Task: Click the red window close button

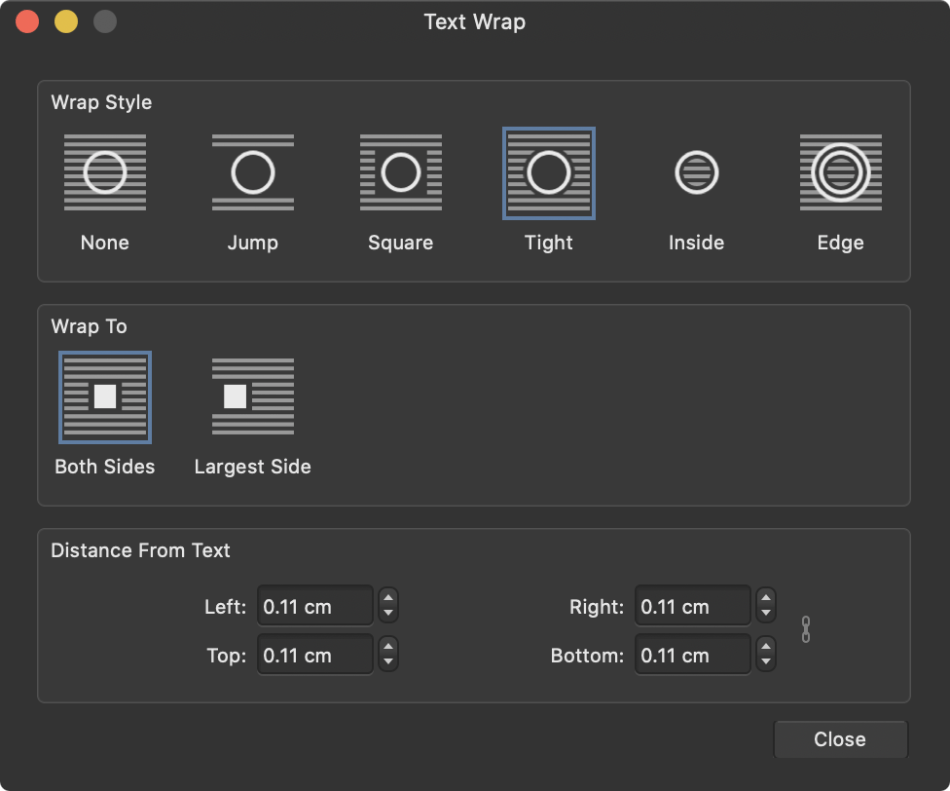Action: [x=27, y=22]
